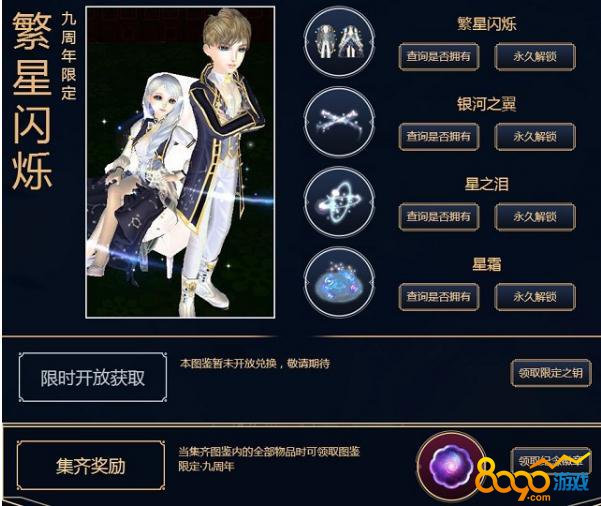Click the 领取纪念徽章 reward button
601x506 pixels.
(551, 460)
